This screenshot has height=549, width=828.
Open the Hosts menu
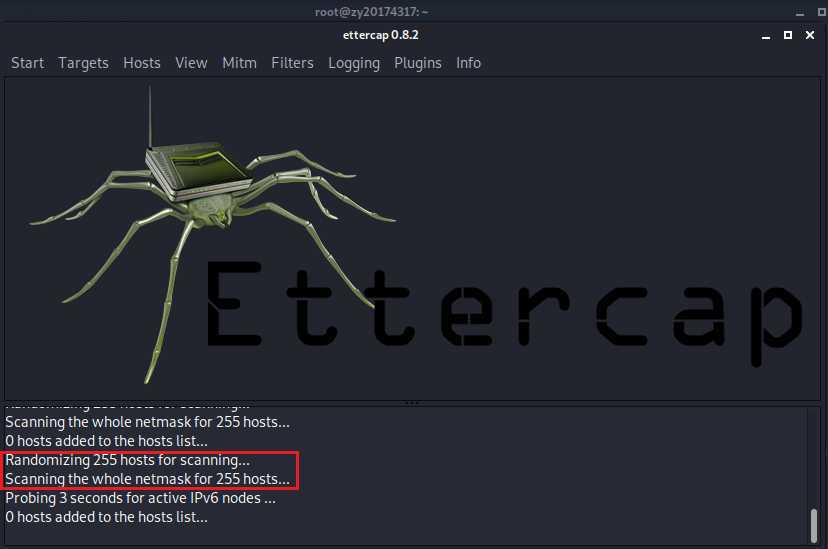pyautogui.click(x=142, y=63)
